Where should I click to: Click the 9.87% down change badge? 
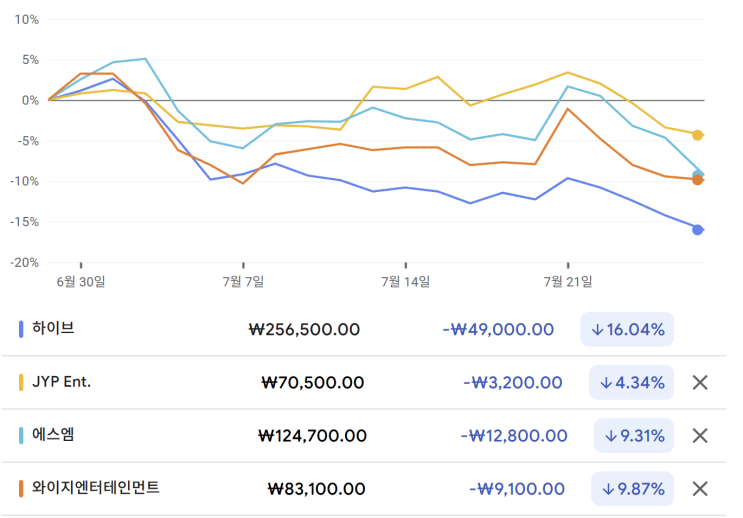click(x=633, y=488)
